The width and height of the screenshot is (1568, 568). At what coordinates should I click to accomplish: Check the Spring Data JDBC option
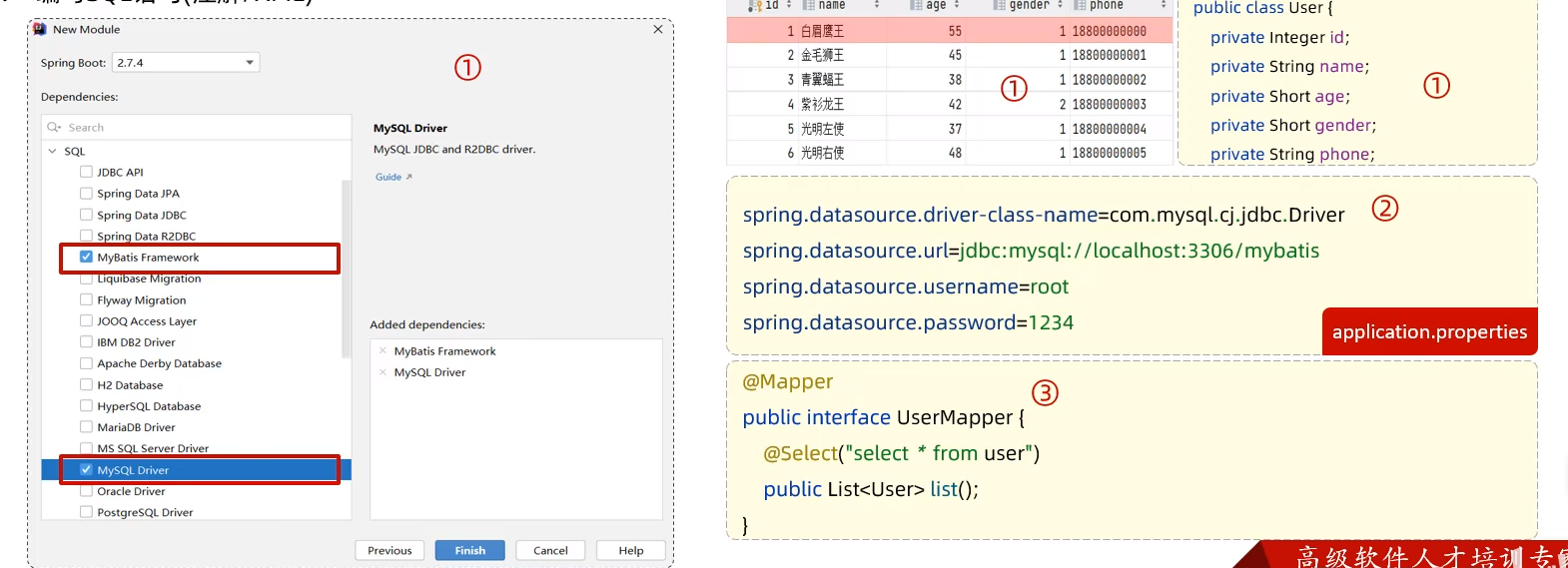click(86, 215)
